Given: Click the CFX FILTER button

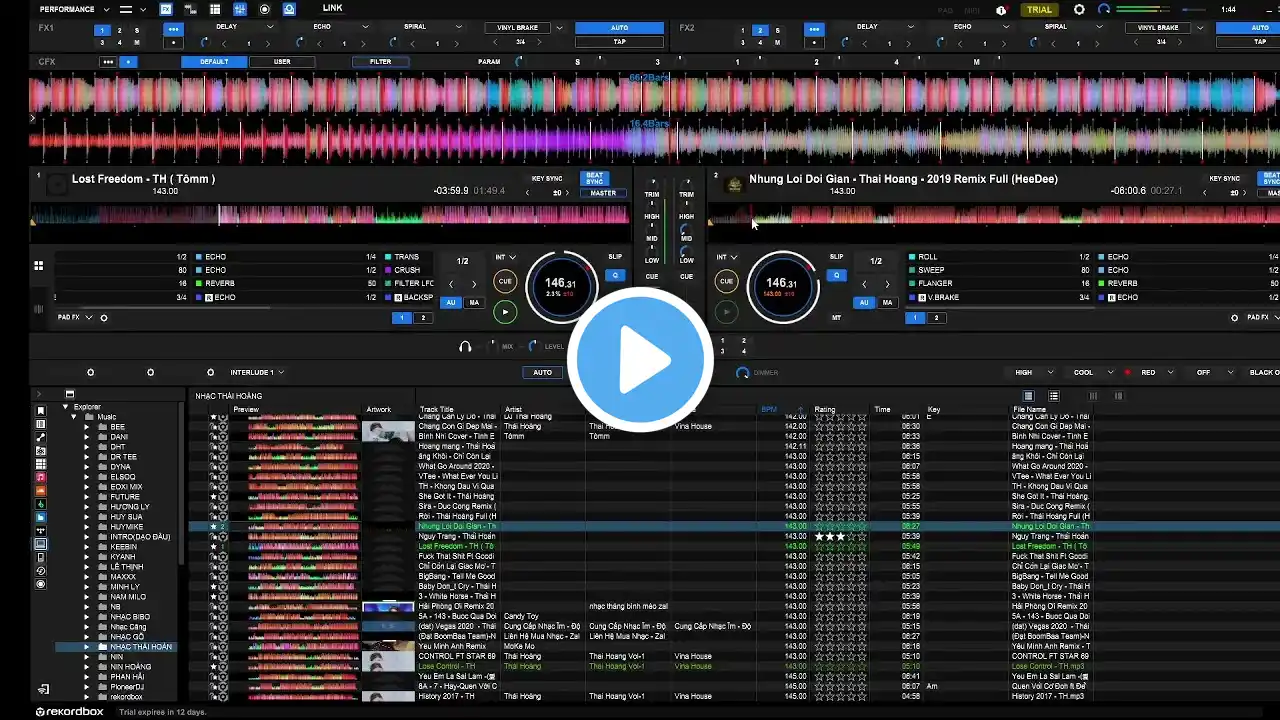Looking at the screenshot, I should click(x=380, y=62).
